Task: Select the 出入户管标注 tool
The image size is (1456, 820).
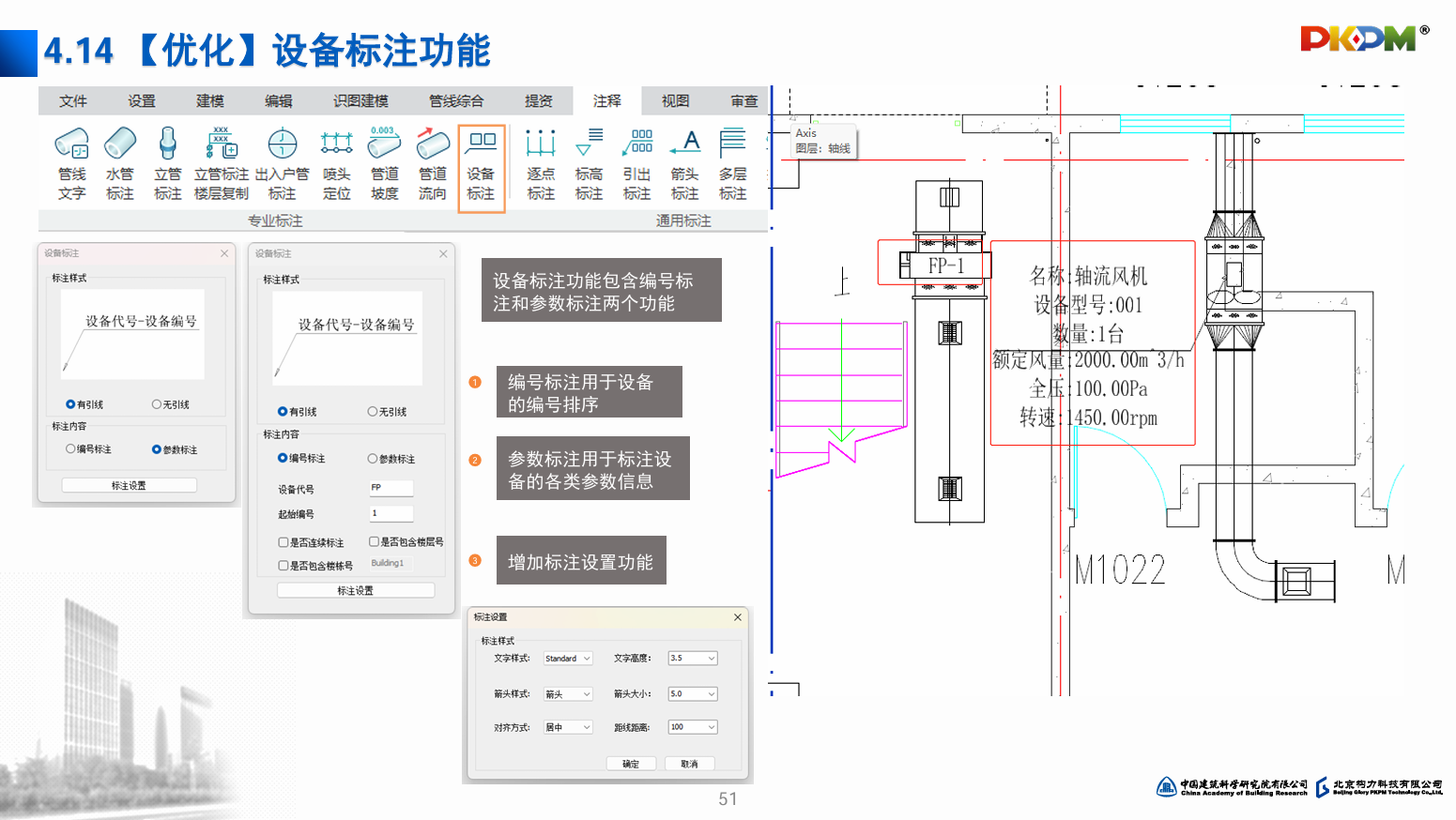Action: 282,165
